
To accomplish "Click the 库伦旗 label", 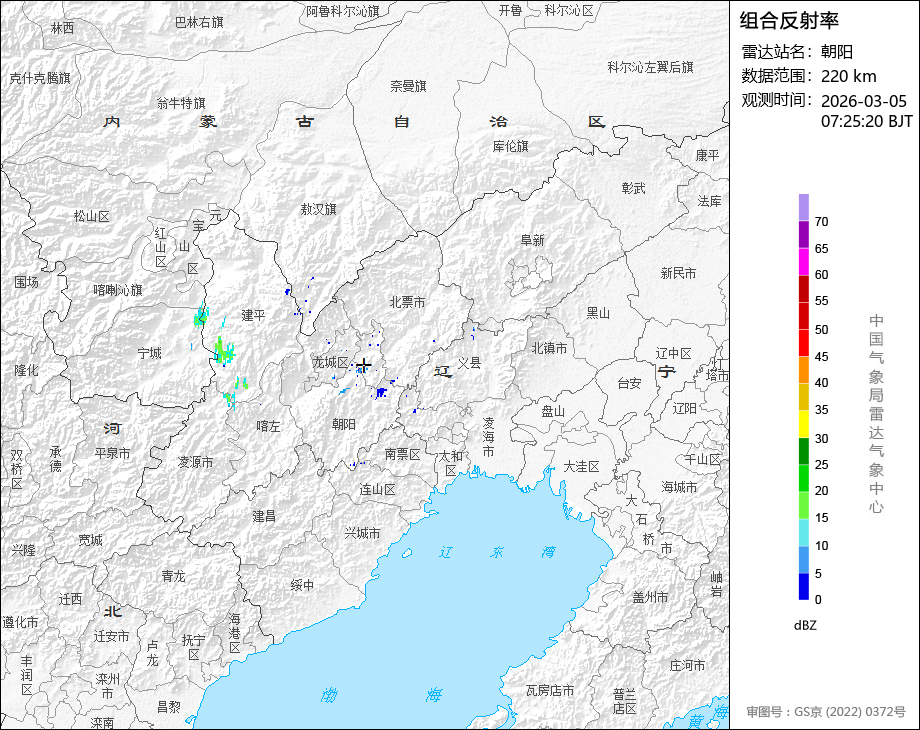I will [510, 146].
